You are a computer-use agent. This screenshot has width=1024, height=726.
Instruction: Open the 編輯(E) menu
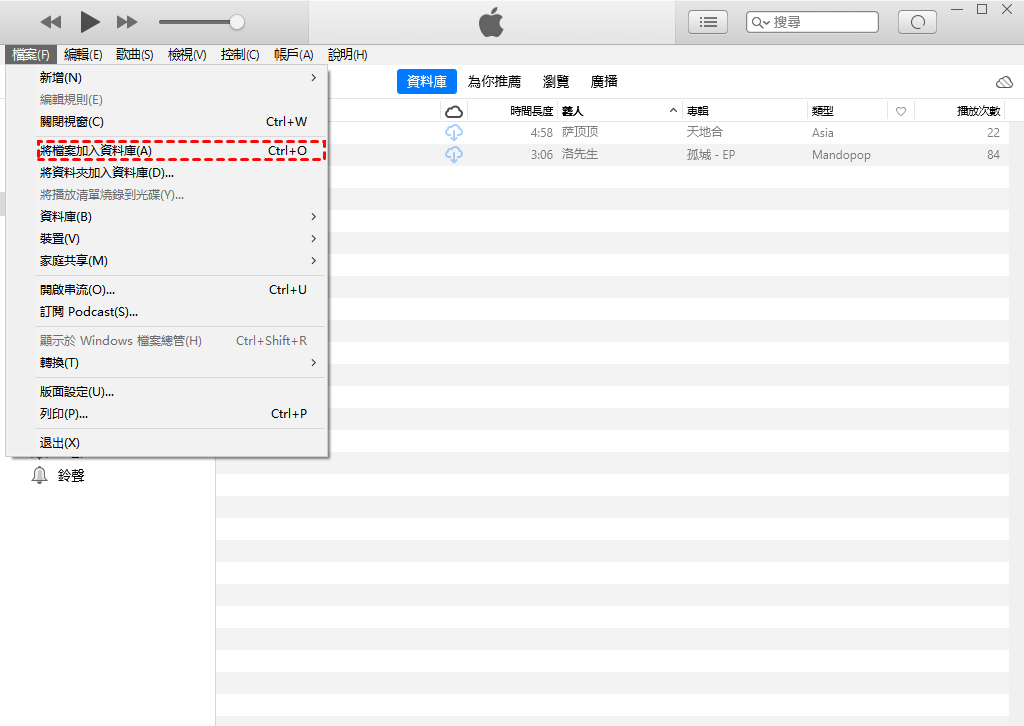tap(83, 55)
